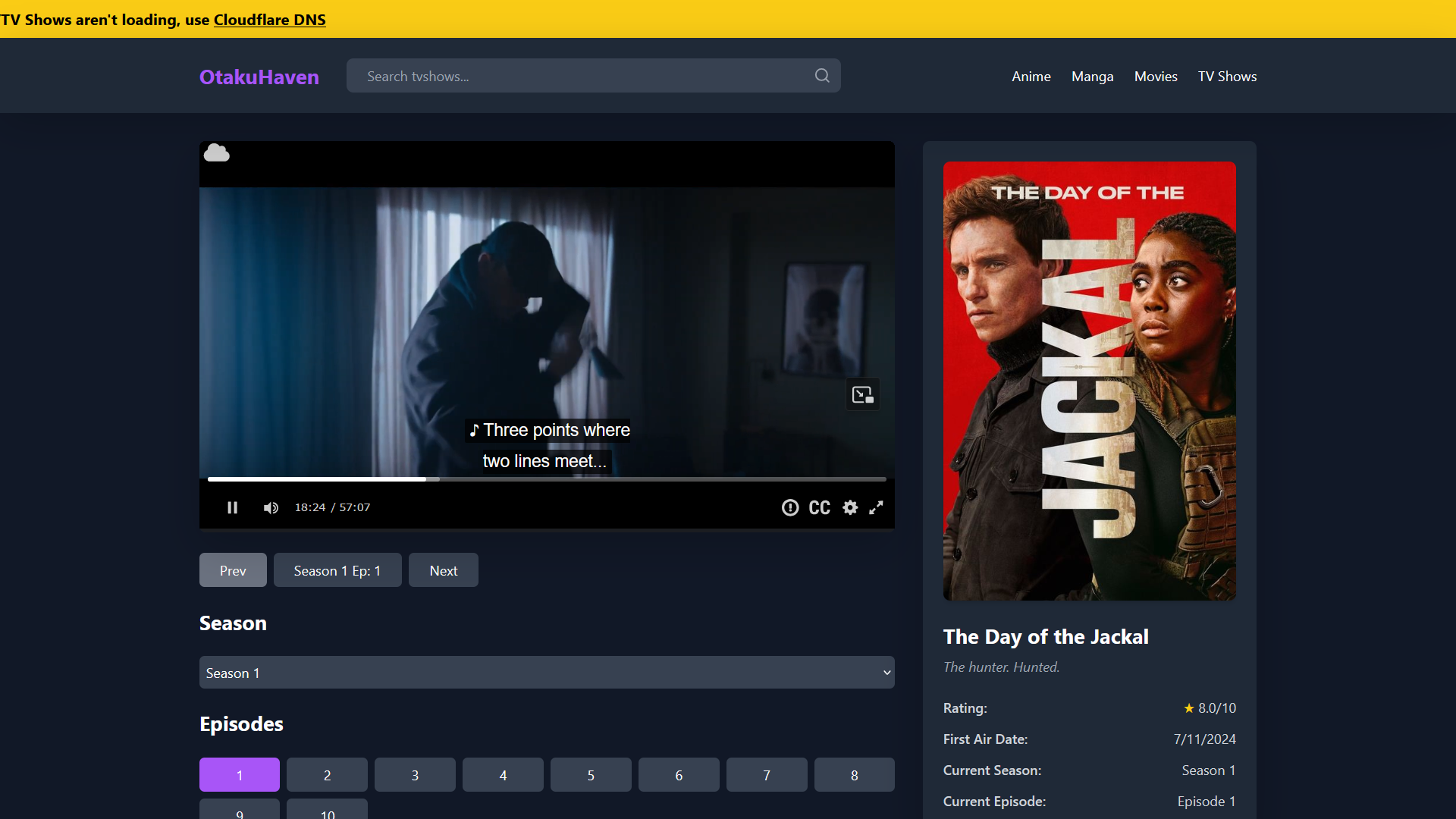Open the Anime section
This screenshot has width=1456, height=819.
[1031, 77]
